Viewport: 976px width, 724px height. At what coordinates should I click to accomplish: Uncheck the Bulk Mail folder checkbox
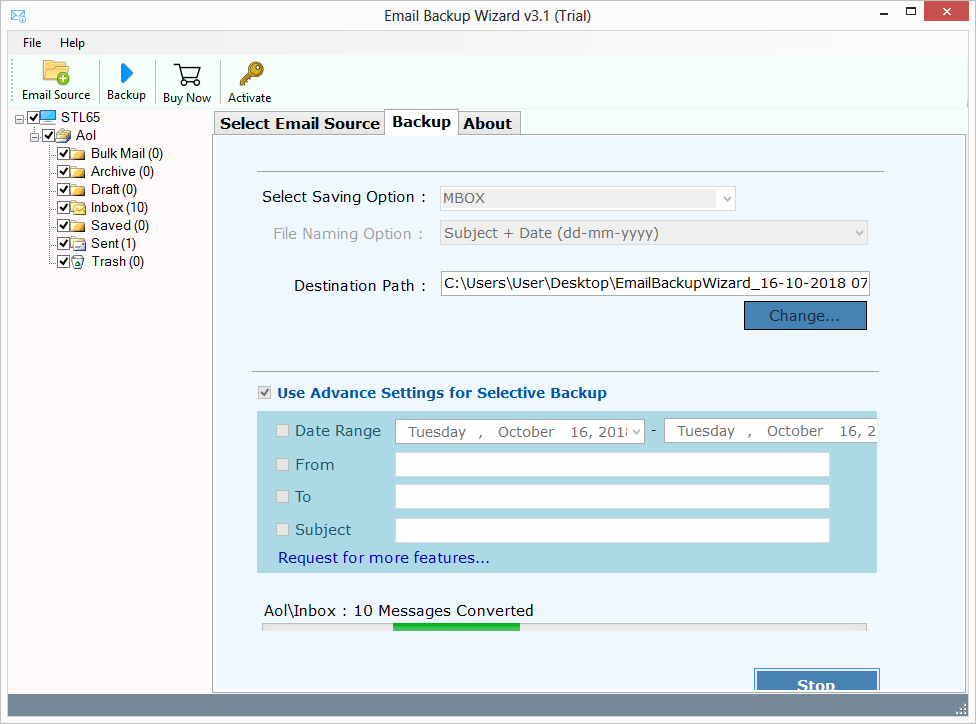(63, 153)
